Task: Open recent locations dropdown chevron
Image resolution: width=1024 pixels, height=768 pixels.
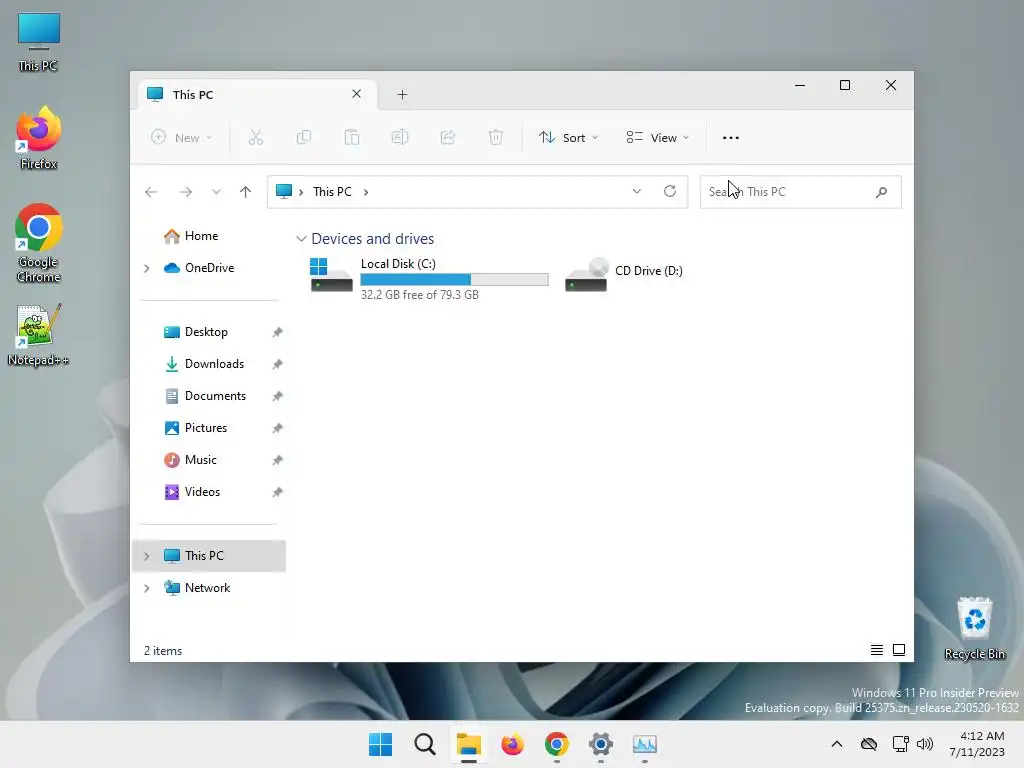Action: [216, 192]
